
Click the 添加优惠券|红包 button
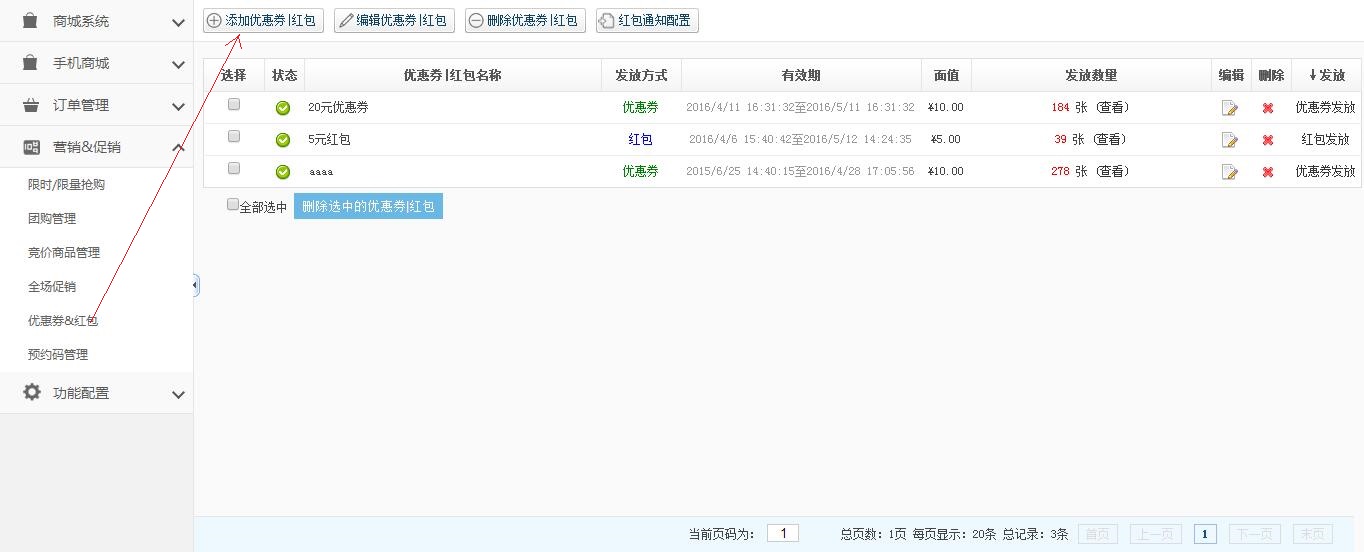click(263, 20)
